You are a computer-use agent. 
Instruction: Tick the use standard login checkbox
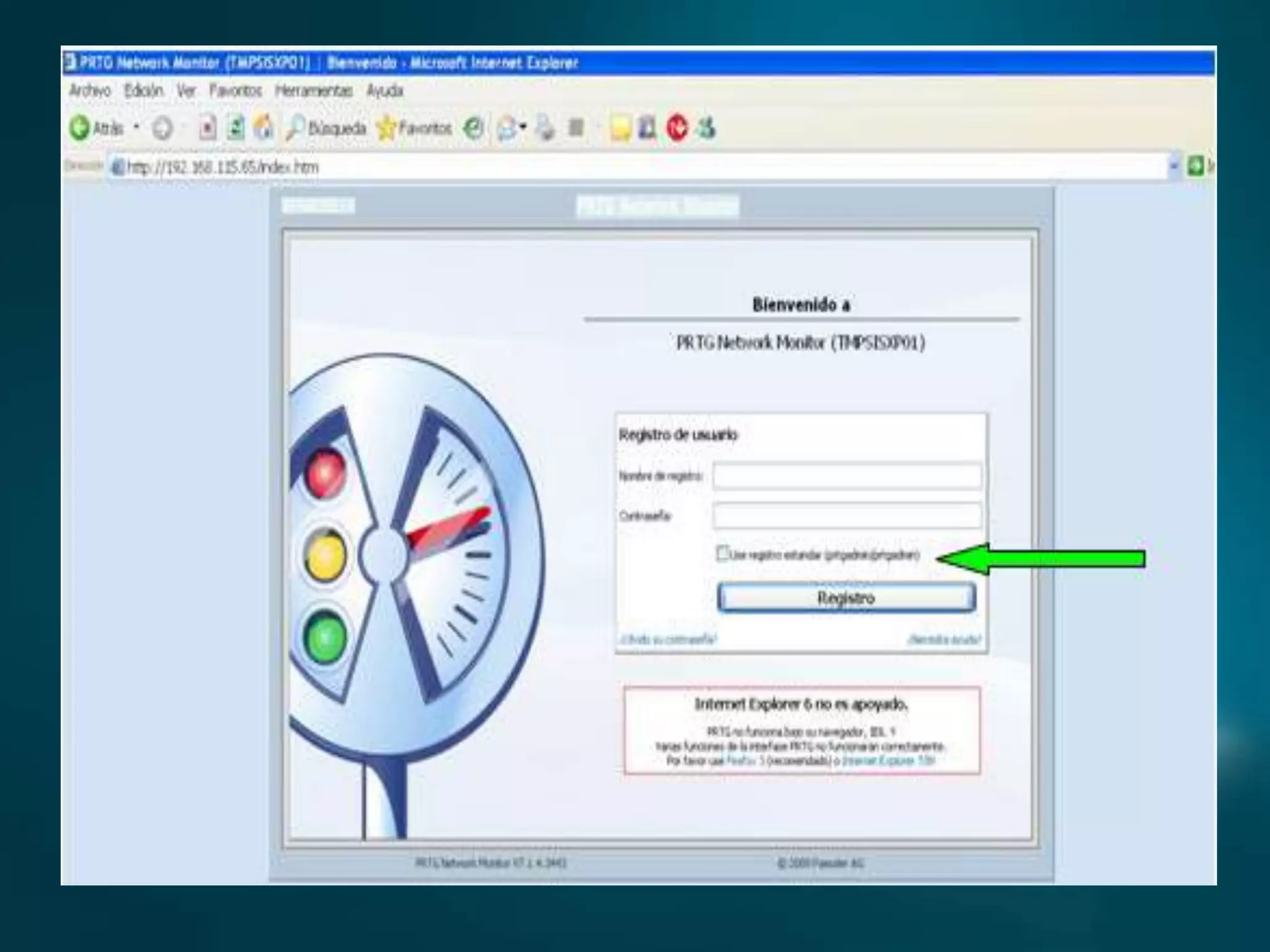coord(722,553)
